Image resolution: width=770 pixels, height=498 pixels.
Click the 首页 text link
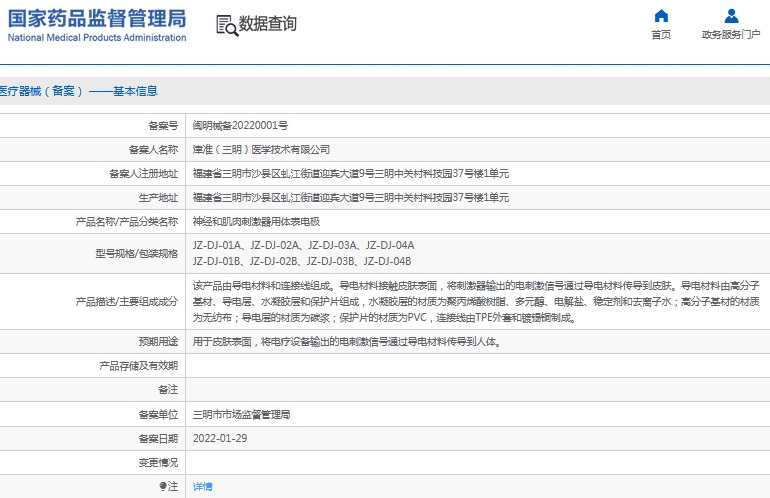point(661,35)
